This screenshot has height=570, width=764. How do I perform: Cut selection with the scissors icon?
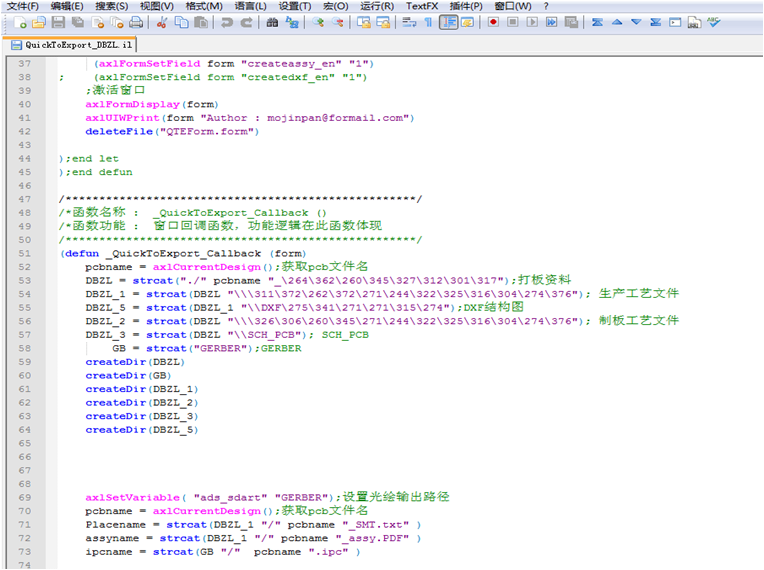[162, 22]
